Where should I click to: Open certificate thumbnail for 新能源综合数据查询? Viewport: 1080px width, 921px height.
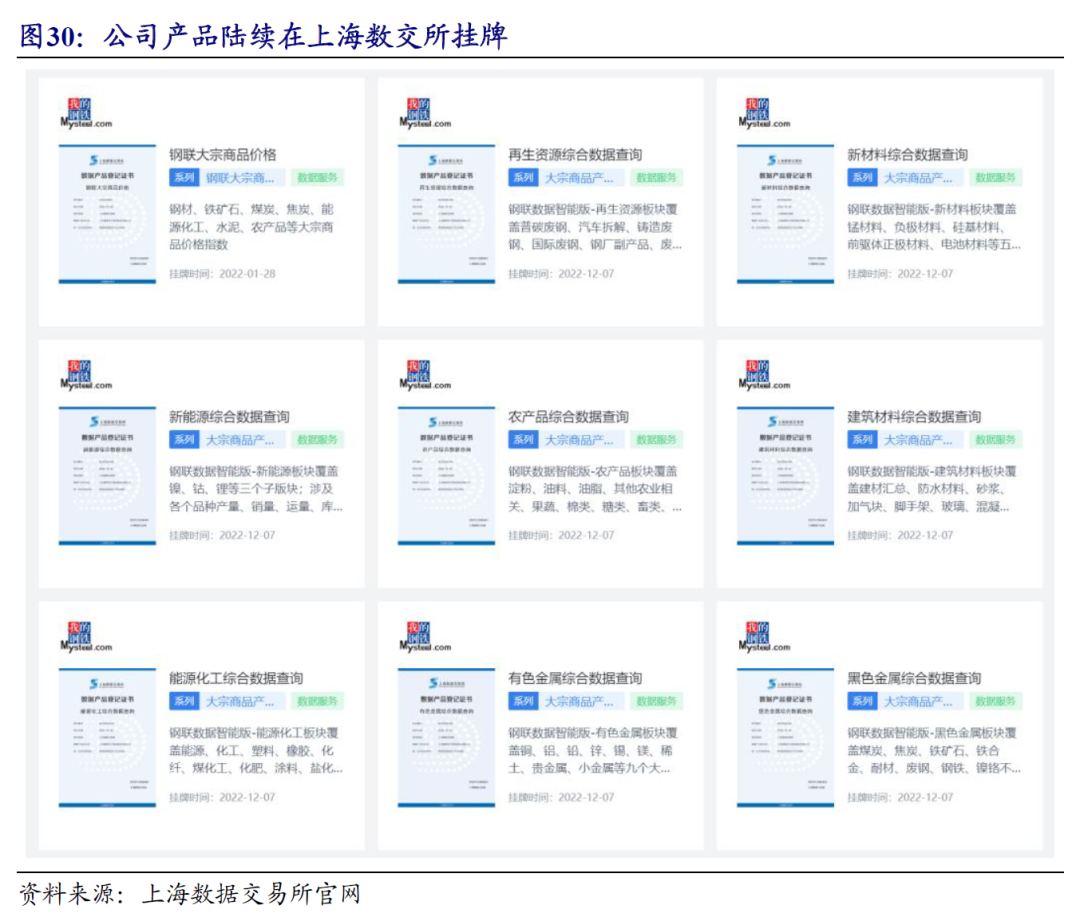click(107, 476)
